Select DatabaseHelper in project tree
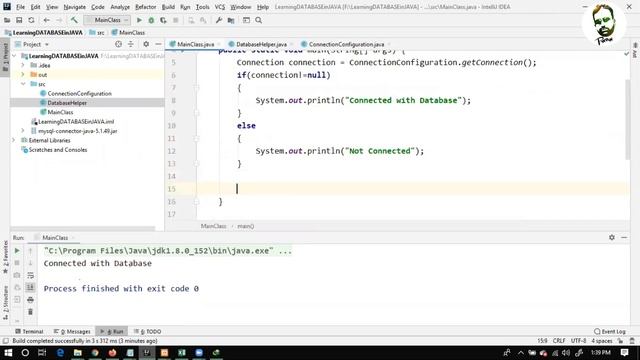640x360 pixels. coord(67,103)
